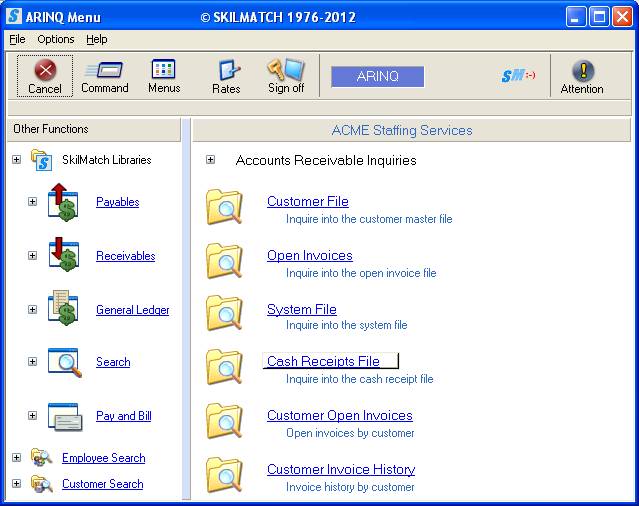Open the File menu

[17, 39]
